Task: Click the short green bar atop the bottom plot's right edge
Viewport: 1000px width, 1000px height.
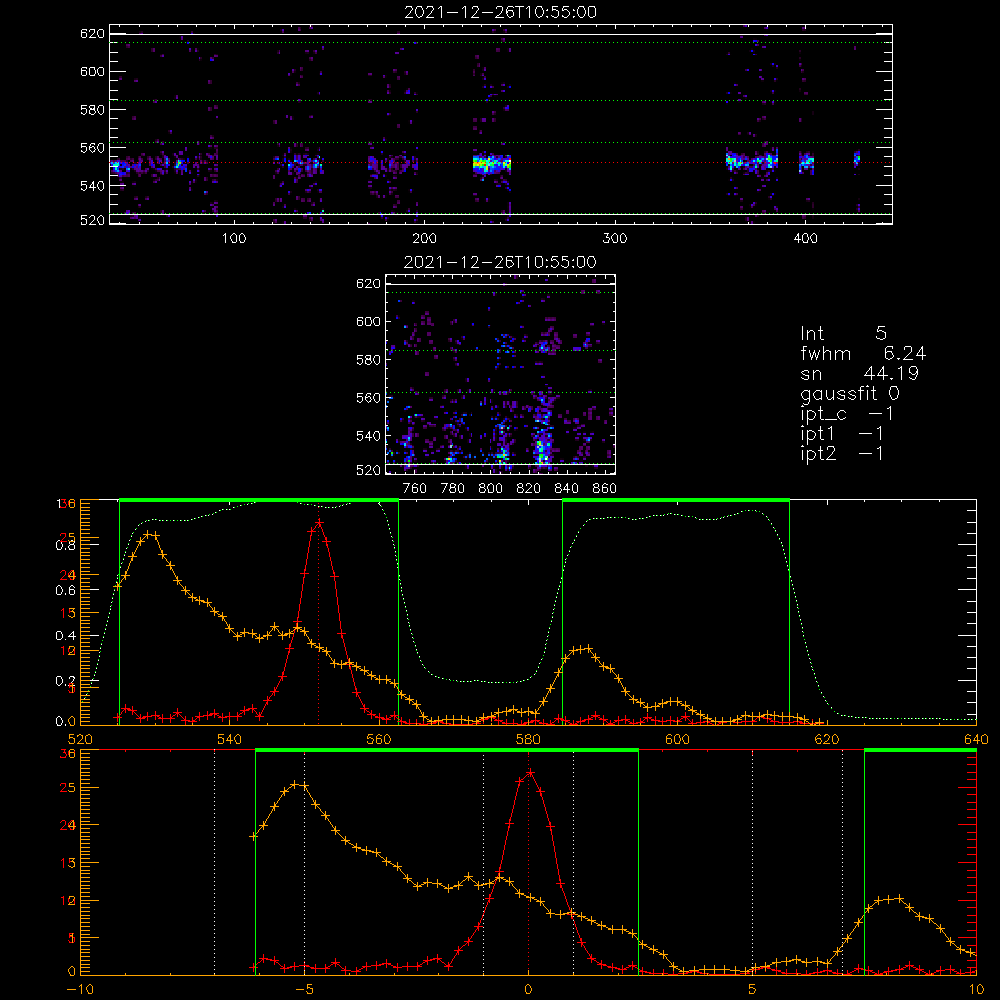Action: point(920,750)
